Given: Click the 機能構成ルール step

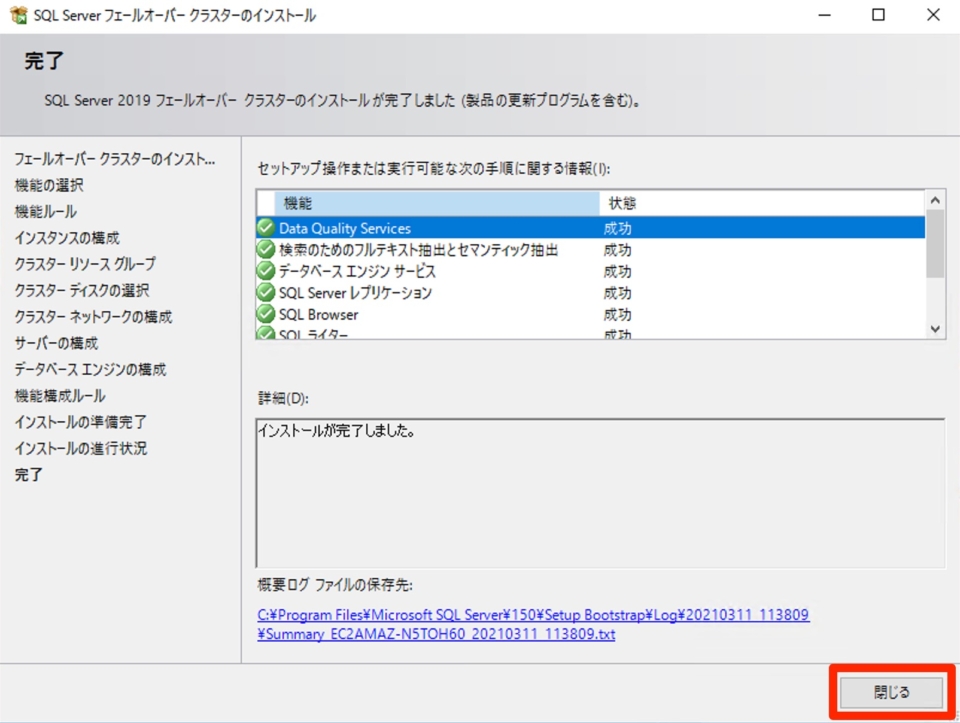Looking at the screenshot, I should (x=60, y=395).
